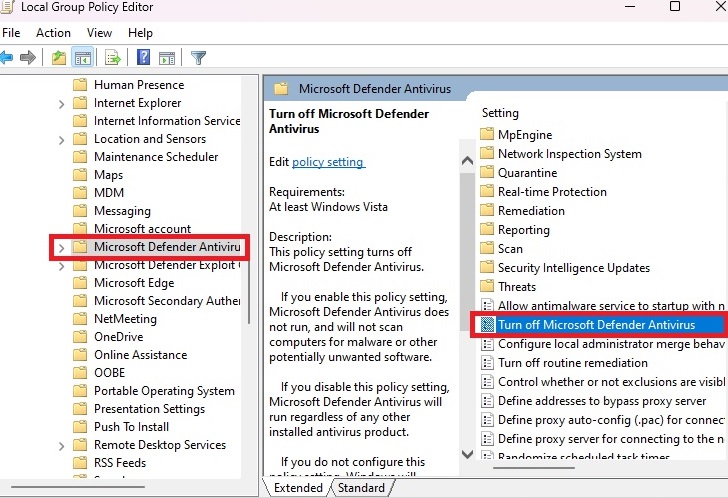Select Messaging in the tree
728x498 pixels.
coord(123,211)
